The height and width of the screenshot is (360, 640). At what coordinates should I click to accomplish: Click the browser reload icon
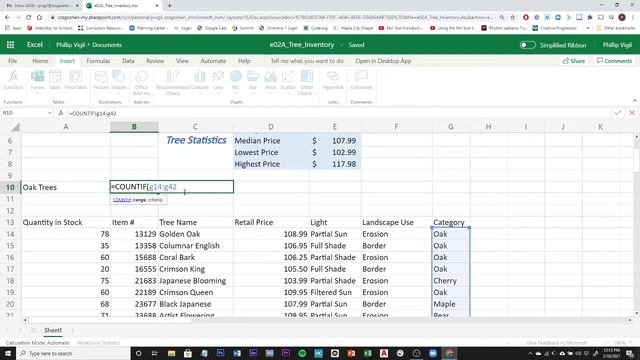(28, 18)
